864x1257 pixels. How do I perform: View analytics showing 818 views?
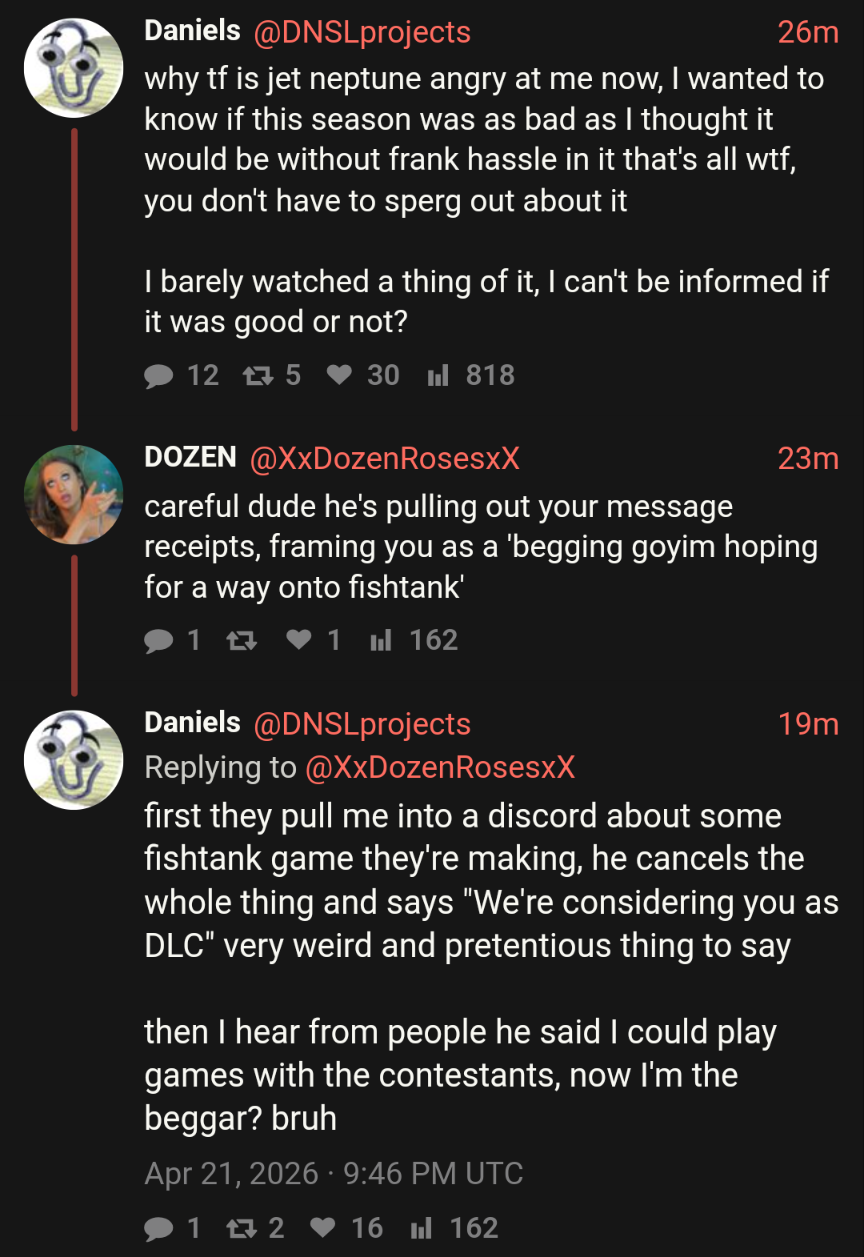click(x=438, y=375)
